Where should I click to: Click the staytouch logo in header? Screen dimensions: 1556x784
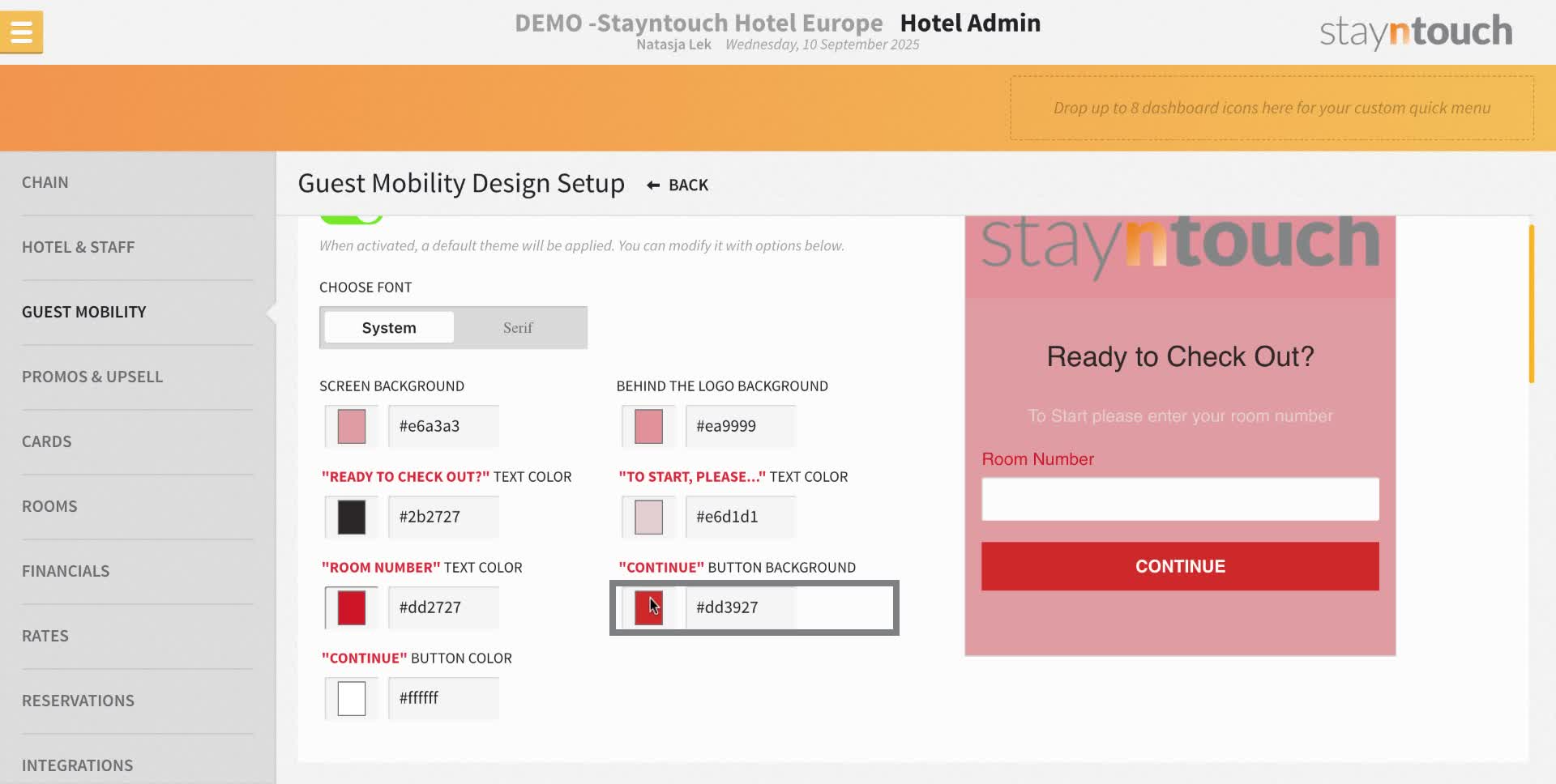point(1416,32)
